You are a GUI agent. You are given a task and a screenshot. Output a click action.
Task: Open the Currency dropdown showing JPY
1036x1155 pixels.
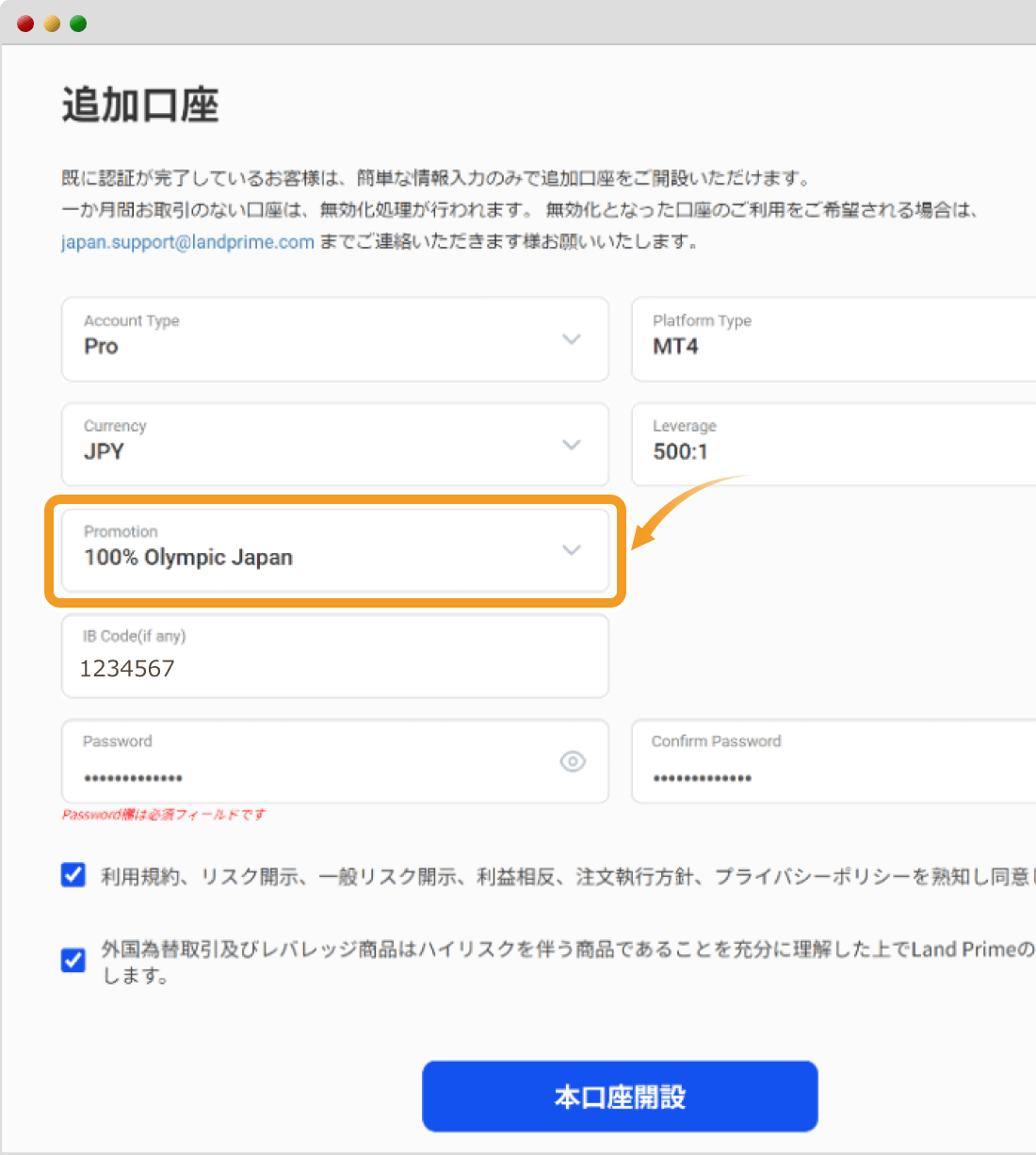tap(335, 445)
